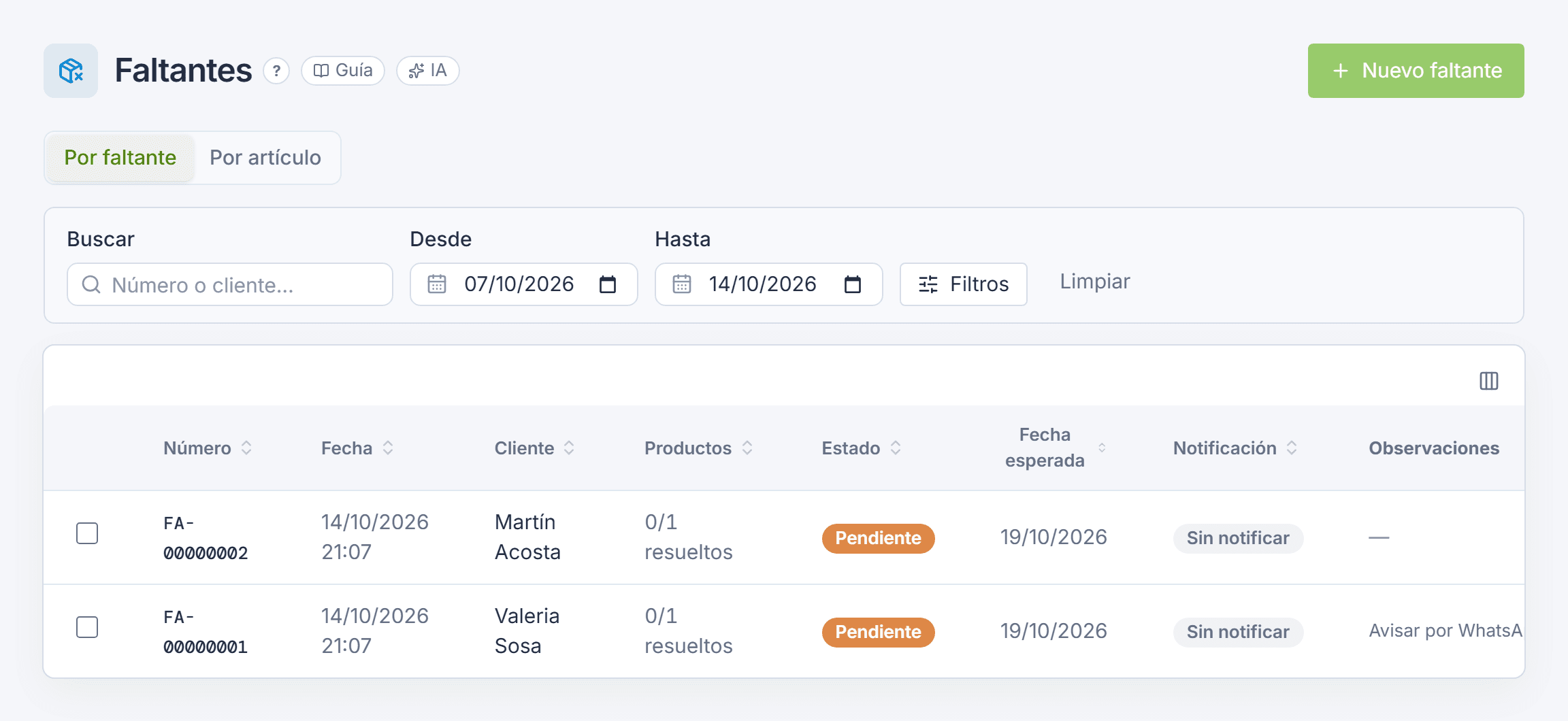The image size is (1568, 721).
Task: Click the grid calendar icon in Hasta
Action: (682, 284)
